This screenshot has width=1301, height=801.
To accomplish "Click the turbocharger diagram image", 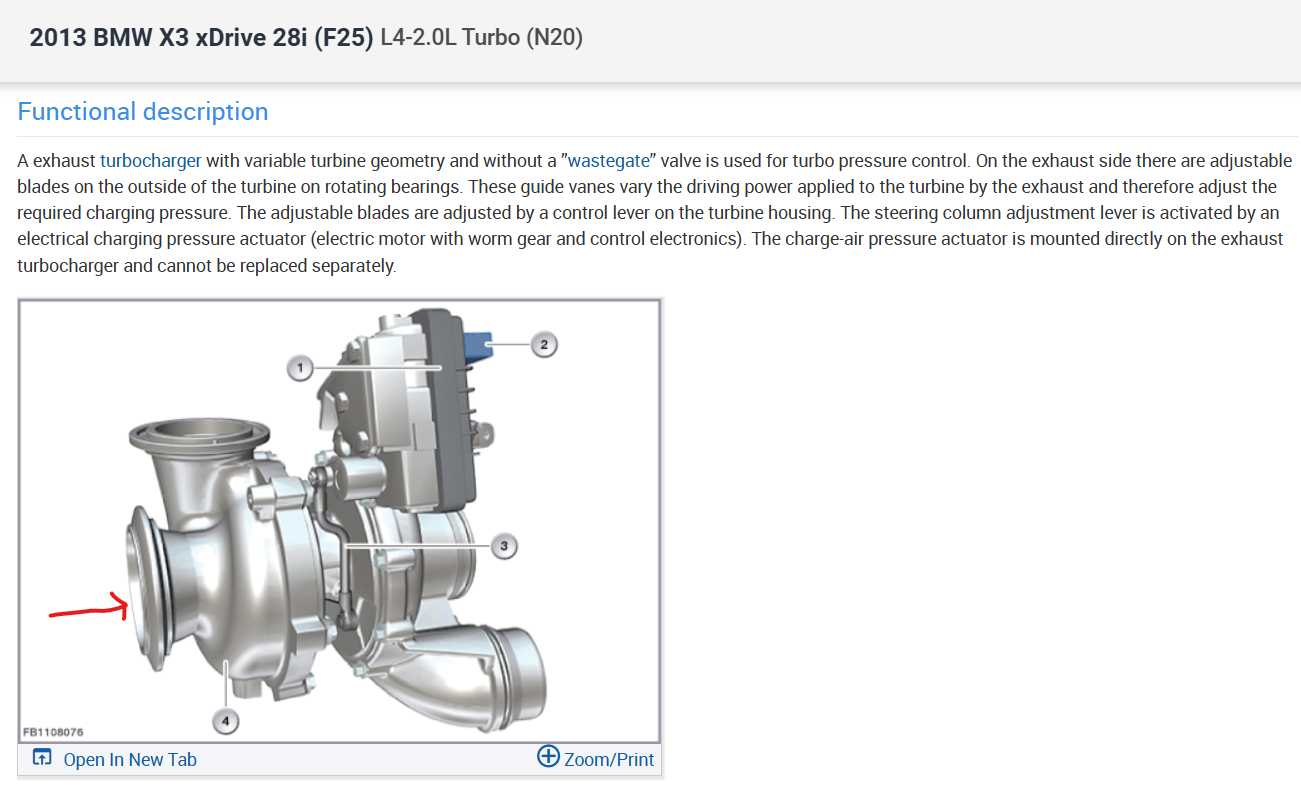I will [340, 520].
